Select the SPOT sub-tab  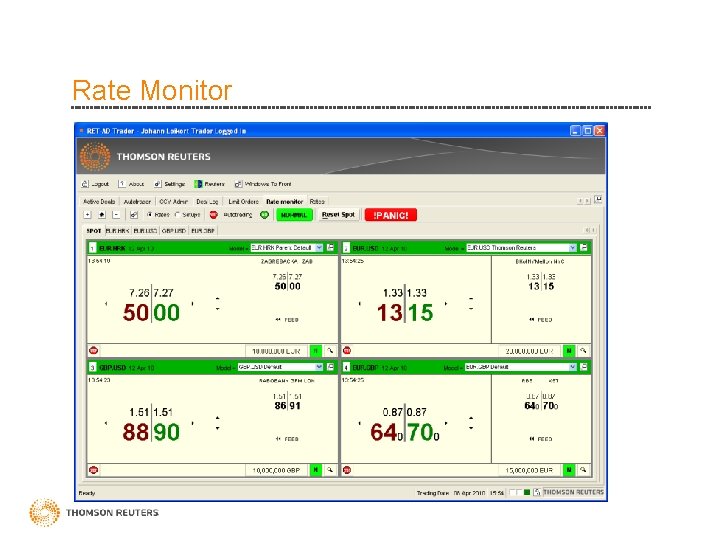(94, 231)
